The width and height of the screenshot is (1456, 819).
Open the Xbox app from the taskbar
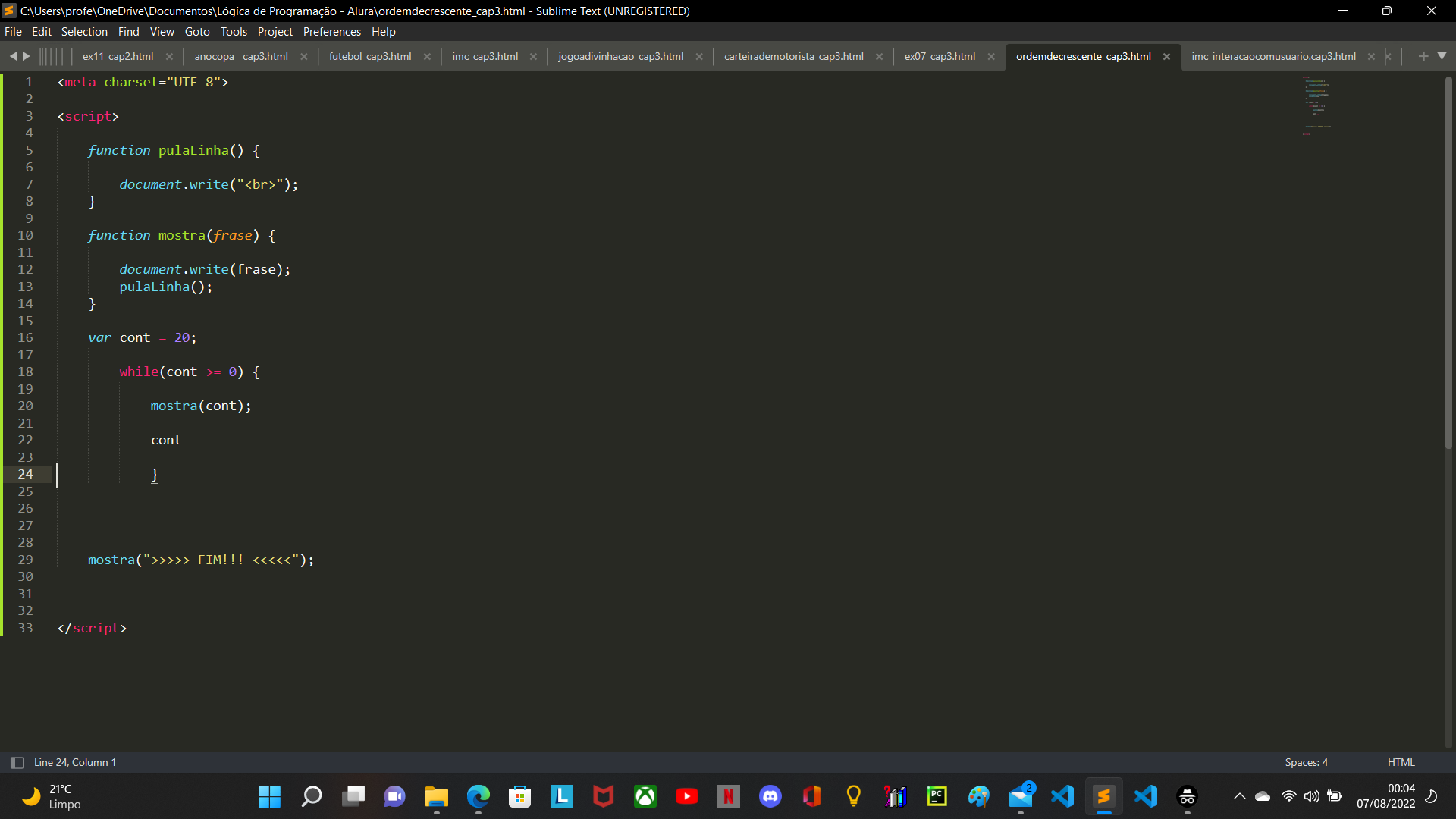645,796
